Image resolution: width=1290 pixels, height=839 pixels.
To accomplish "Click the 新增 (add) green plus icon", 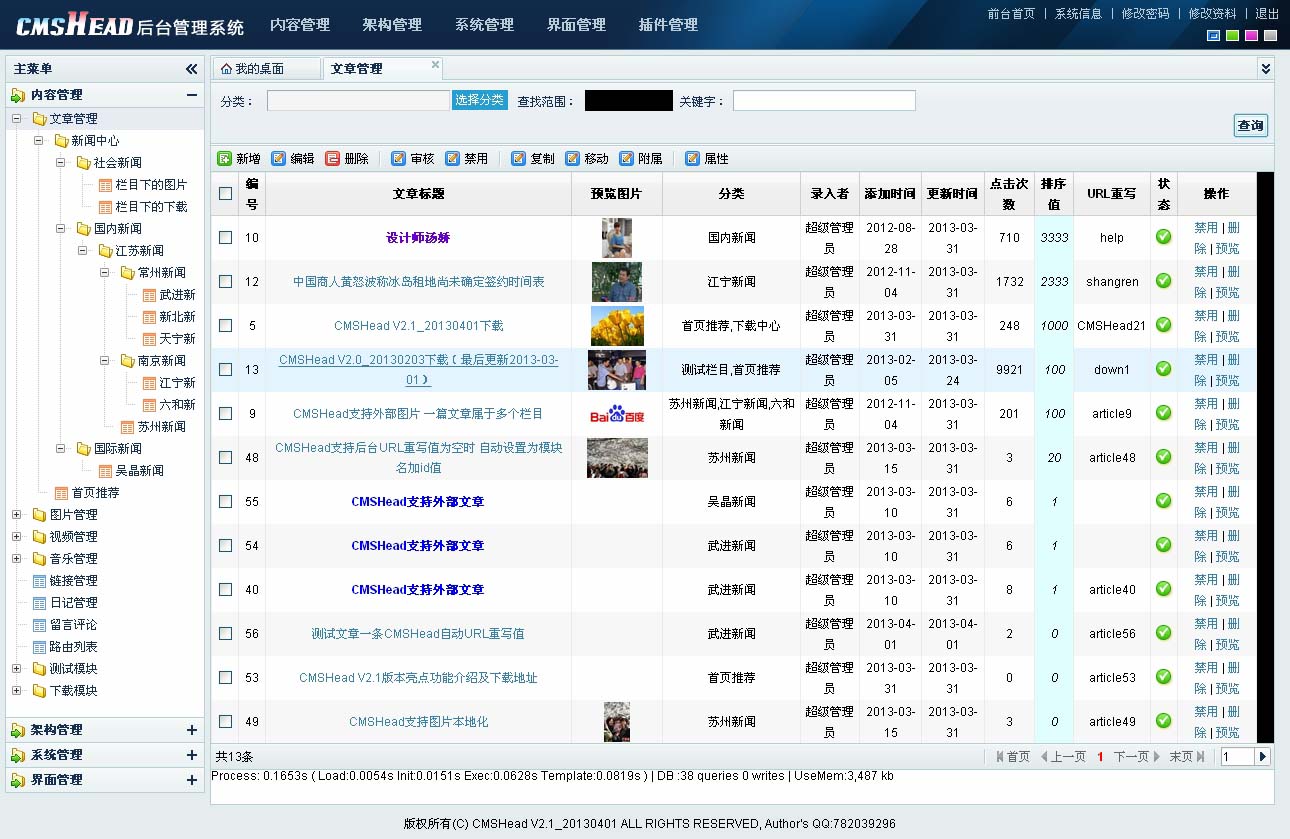I will 225,159.
